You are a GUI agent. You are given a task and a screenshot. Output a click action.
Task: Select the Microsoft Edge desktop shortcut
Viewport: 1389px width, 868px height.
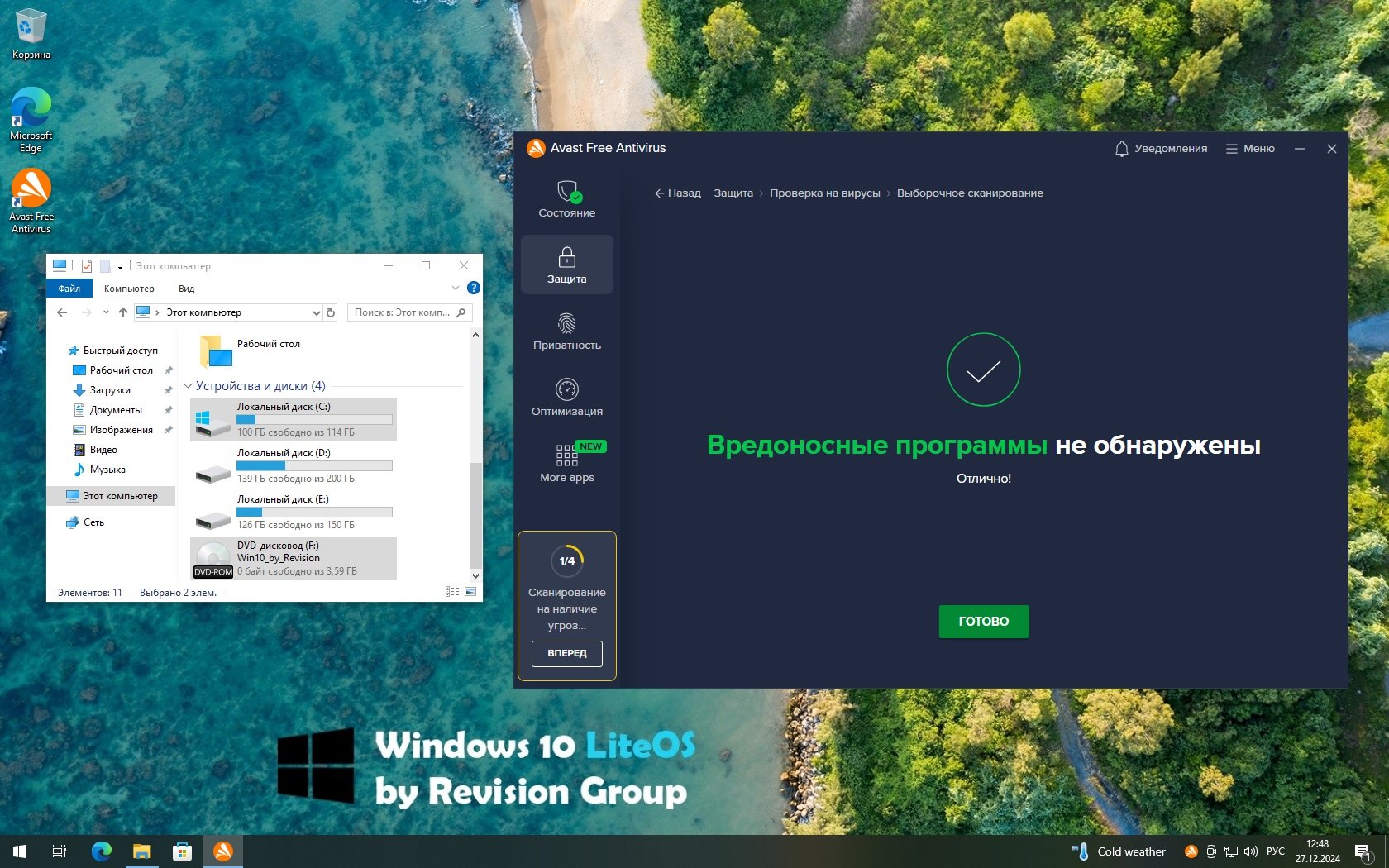31,120
